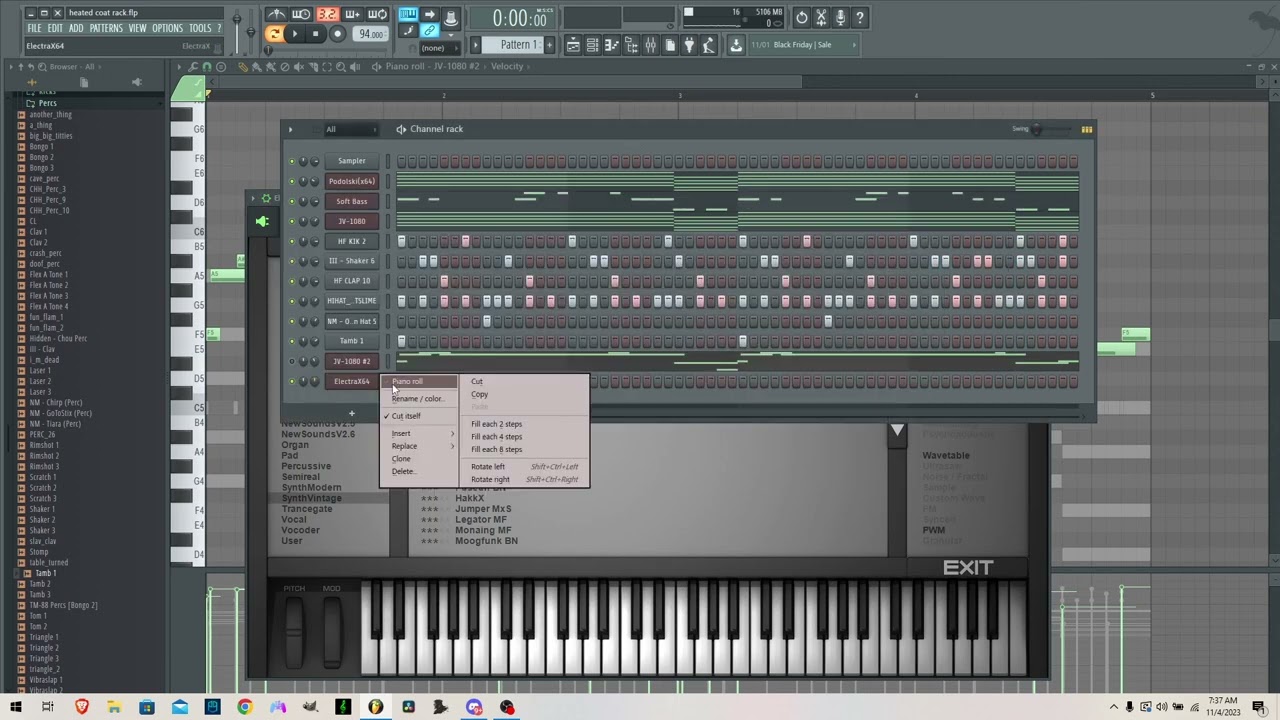Select the III - Shaker 6 channel
The image size is (1280, 720).
[351, 261]
